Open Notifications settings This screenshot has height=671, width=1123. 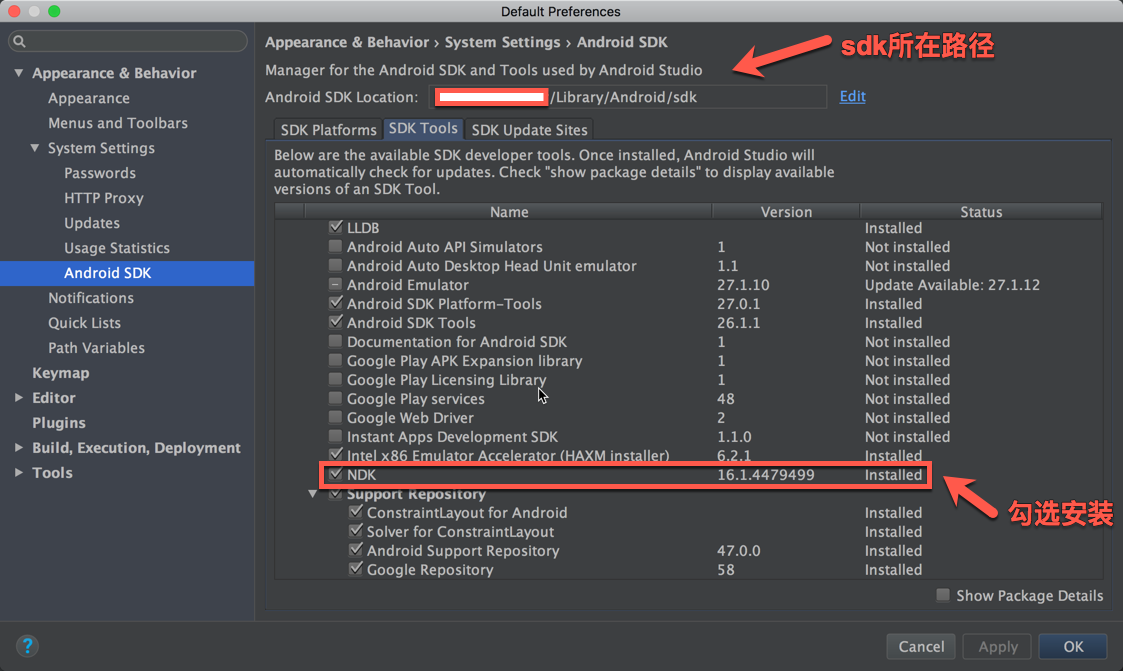pyautogui.click(x=91, y=298)
